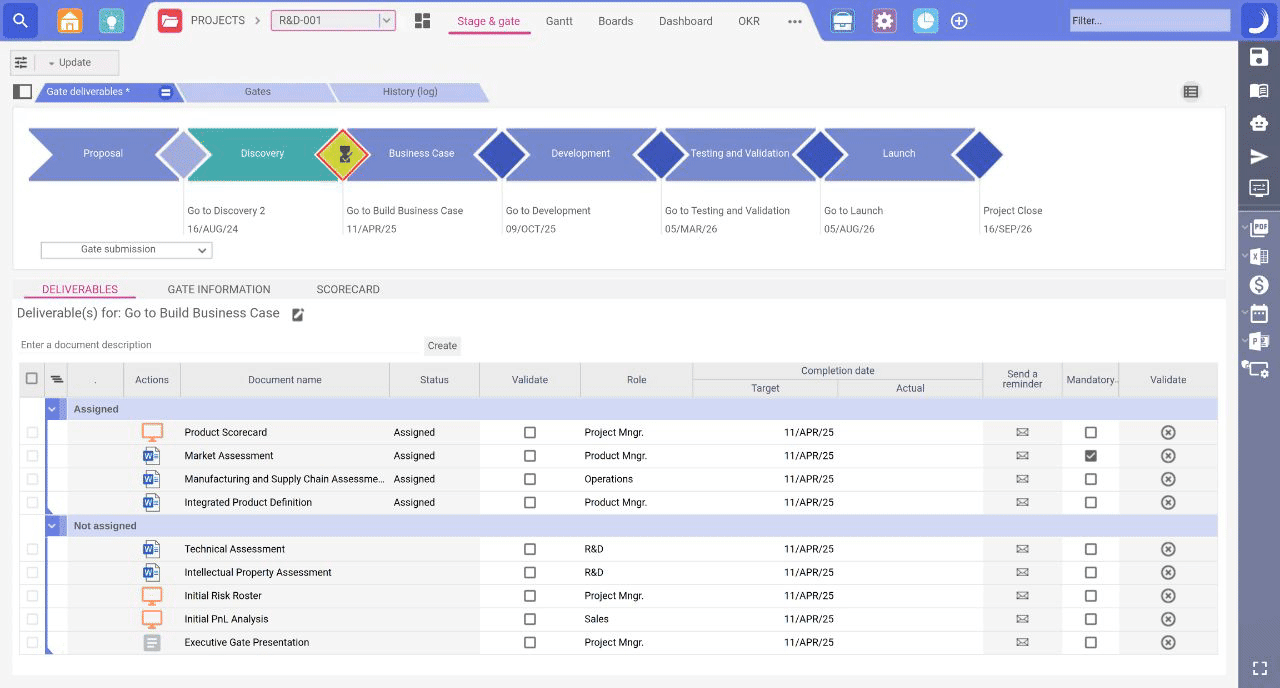Open the Gantt view

coord(559,20)
